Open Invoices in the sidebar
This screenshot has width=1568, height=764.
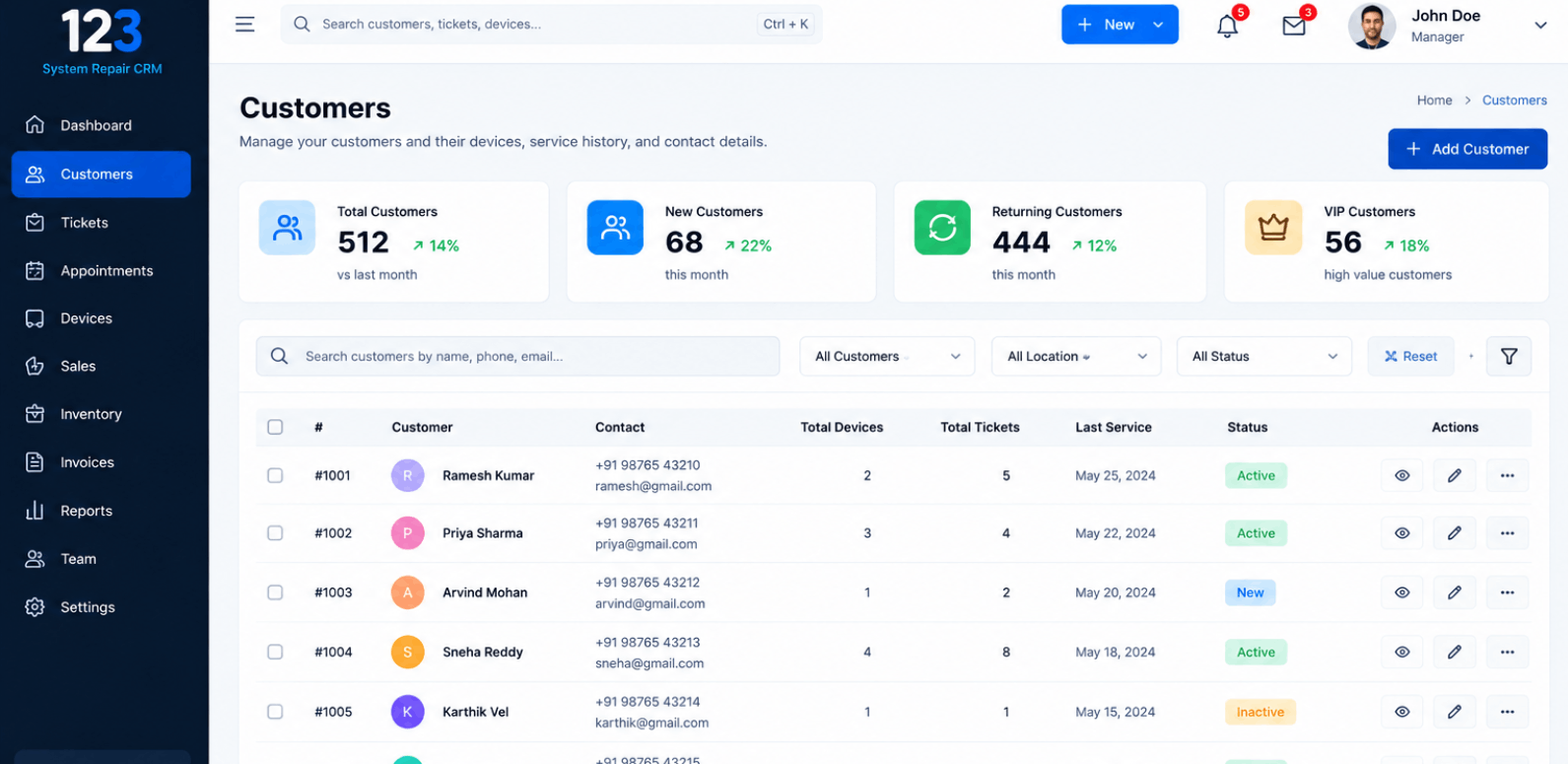(x=101, y=462)
